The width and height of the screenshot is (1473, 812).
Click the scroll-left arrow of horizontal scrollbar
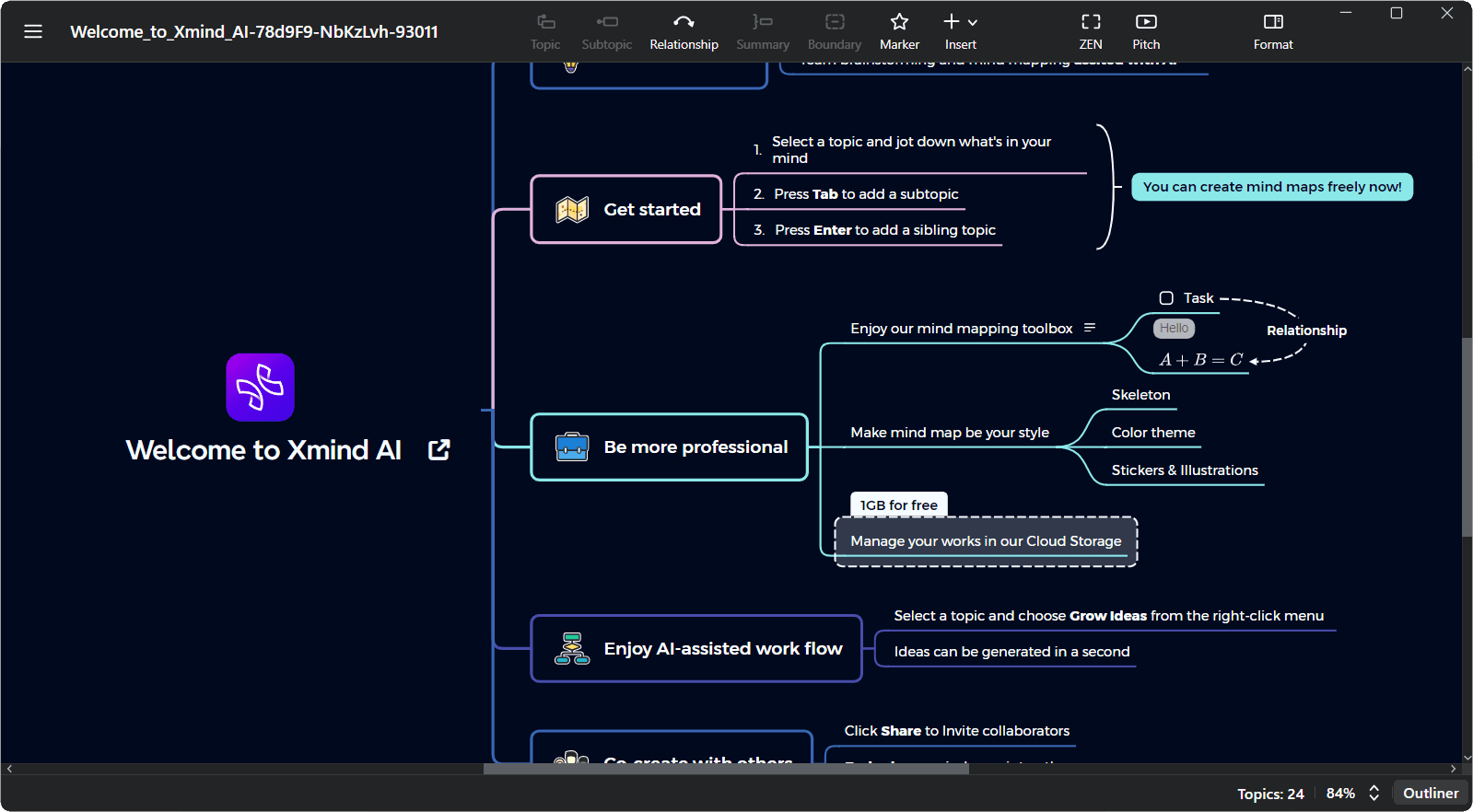[x=9, y=769]
